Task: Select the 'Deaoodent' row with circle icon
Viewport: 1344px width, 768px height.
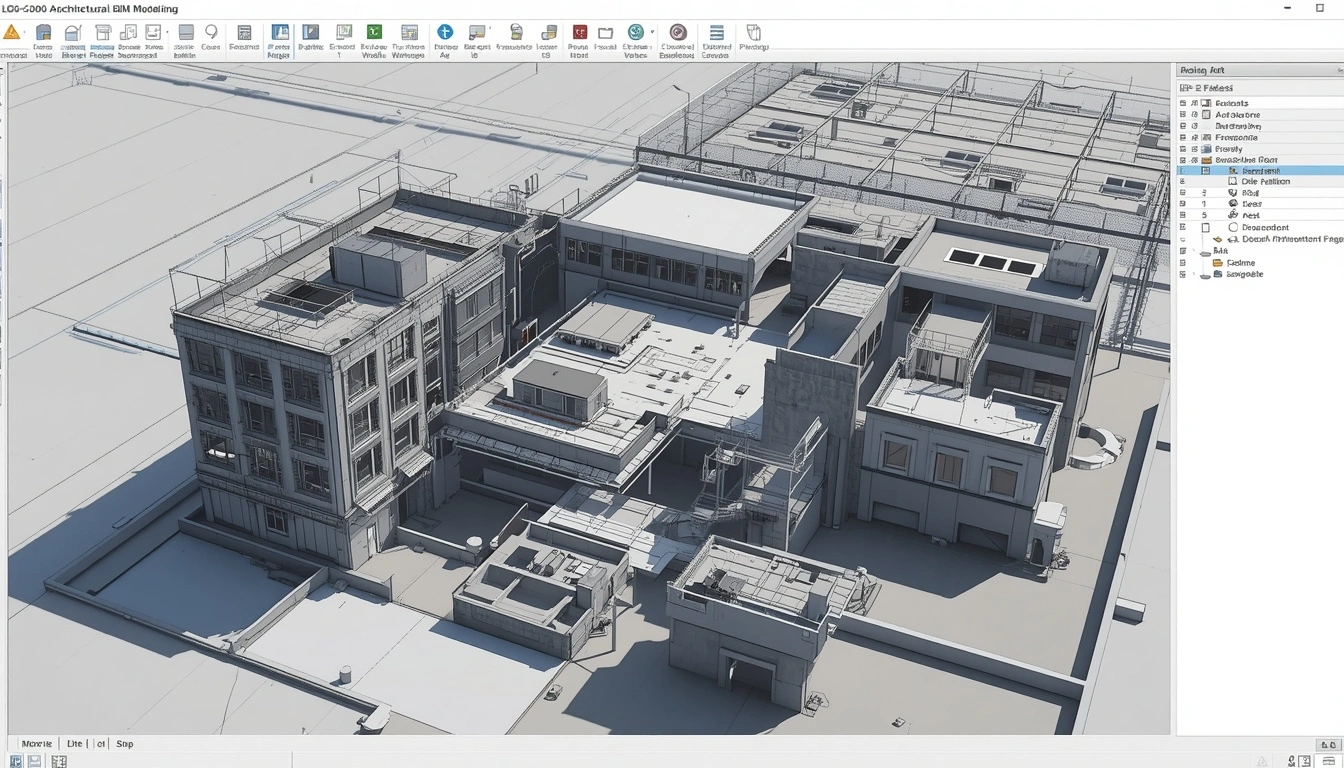Action: point(1261,228)
